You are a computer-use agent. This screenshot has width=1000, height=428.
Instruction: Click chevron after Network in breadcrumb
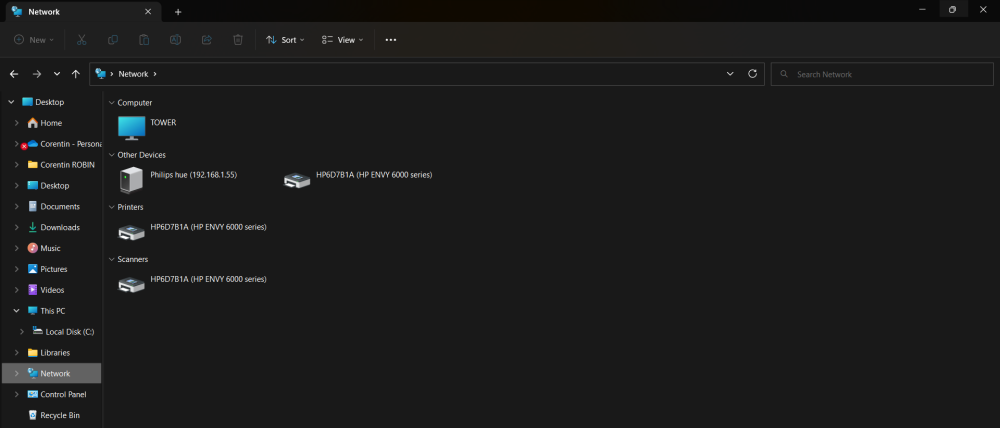(x=155, y=74)
